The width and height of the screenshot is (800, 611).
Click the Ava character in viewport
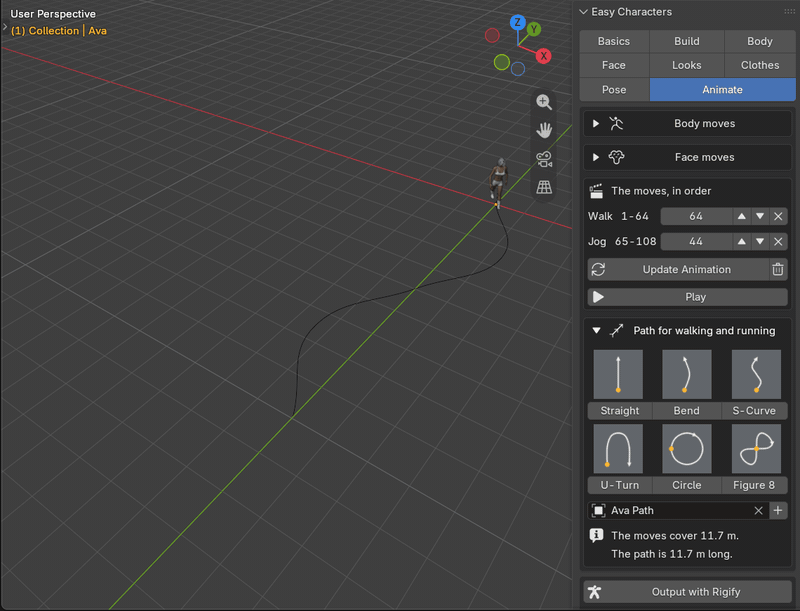(498, 181)
